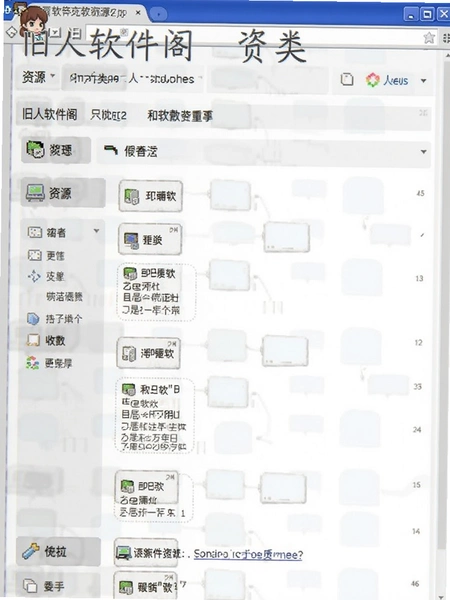
Task: Select the cross-arrows 攻略 sidebar icon
Action: click(34, 276)
